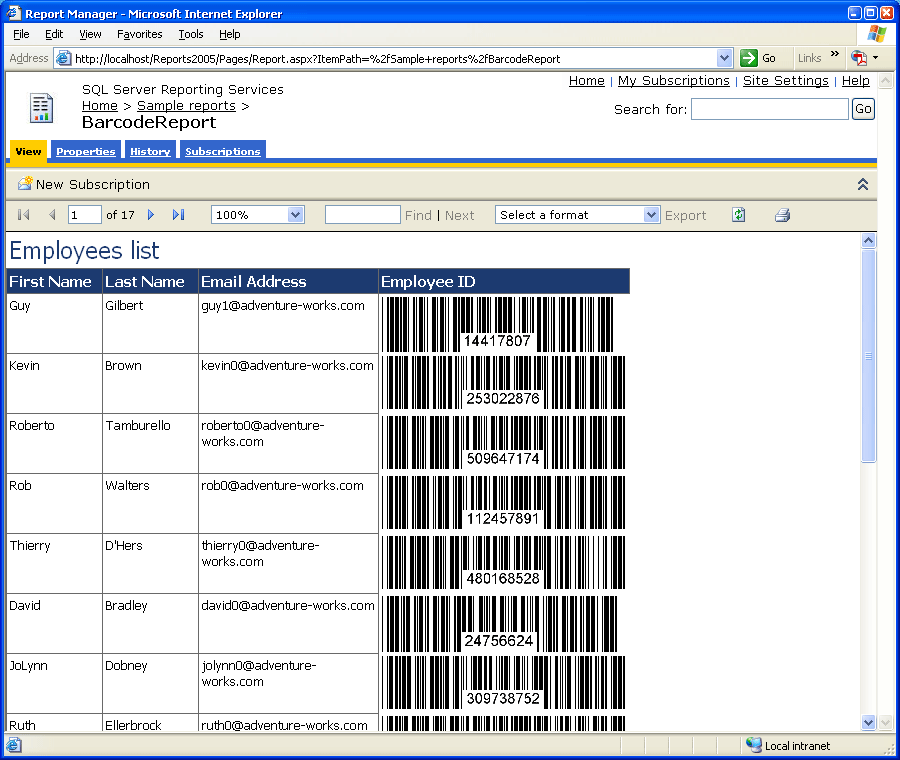The width and height of the screenshot is (900, 760).
Task: Go to previous report page
Action: coord(52,215)
